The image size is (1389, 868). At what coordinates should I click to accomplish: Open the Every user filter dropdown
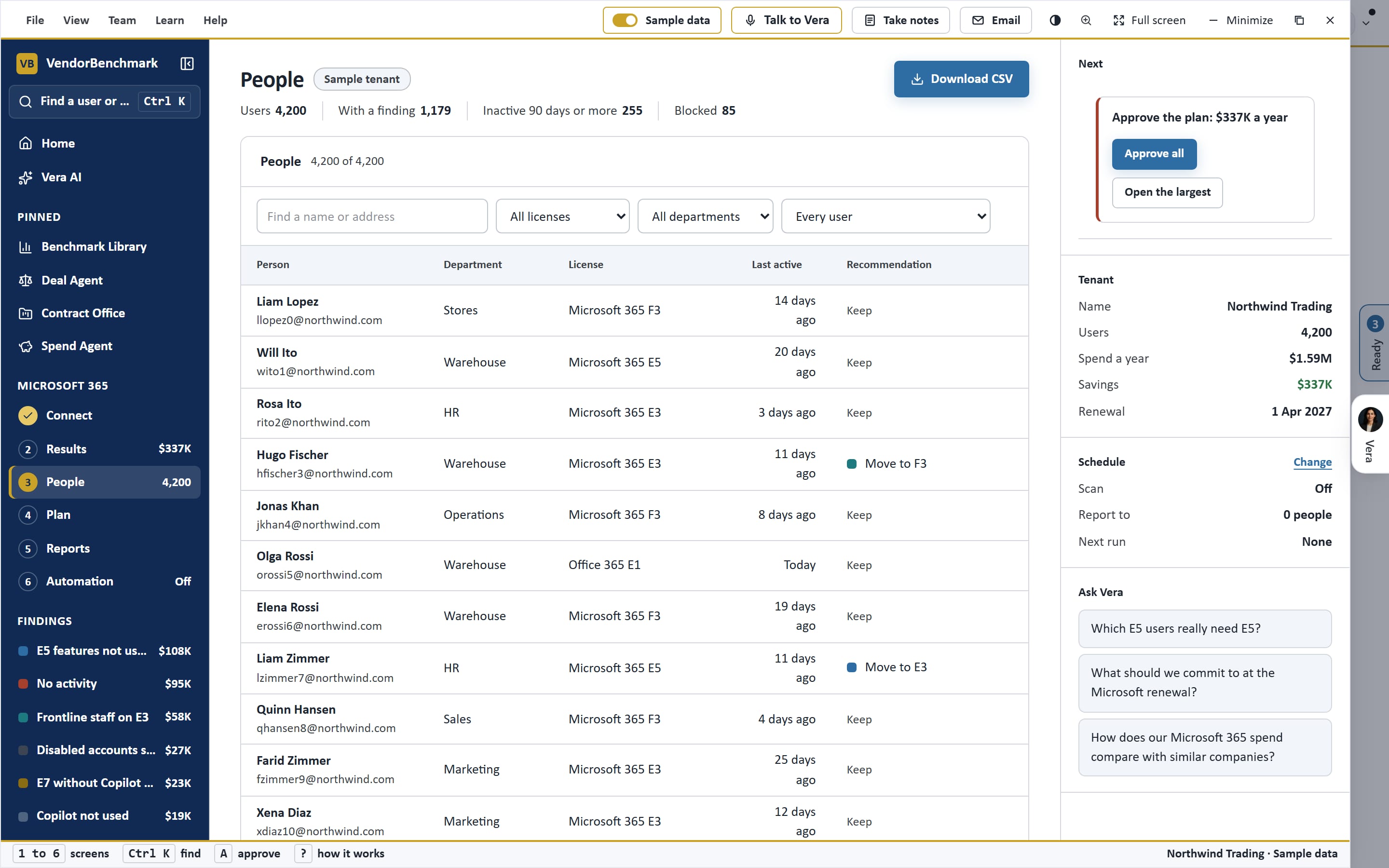885,217
